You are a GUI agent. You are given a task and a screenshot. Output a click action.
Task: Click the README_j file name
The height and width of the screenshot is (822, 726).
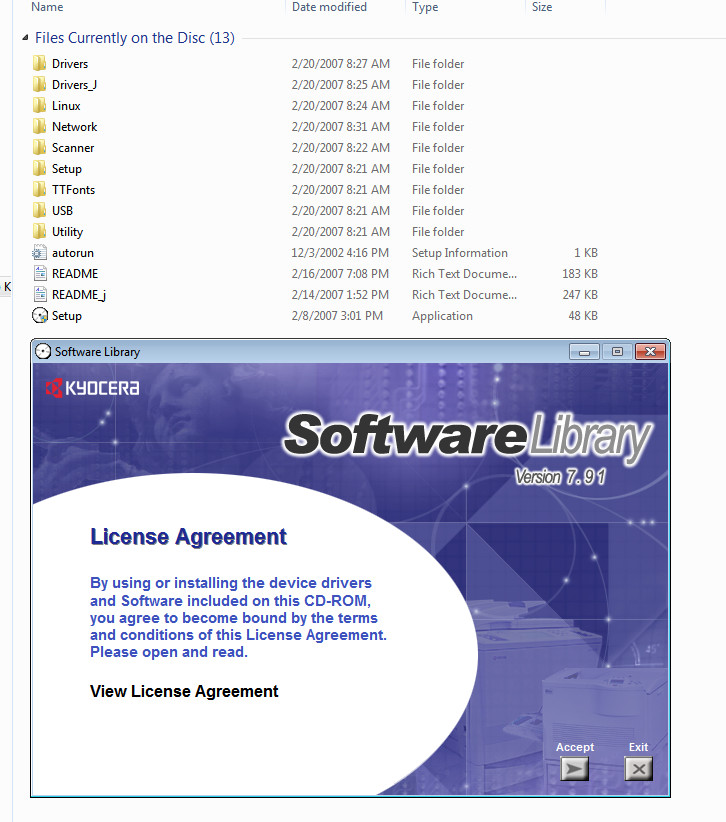pyautogui.click(x=79, y=295)
